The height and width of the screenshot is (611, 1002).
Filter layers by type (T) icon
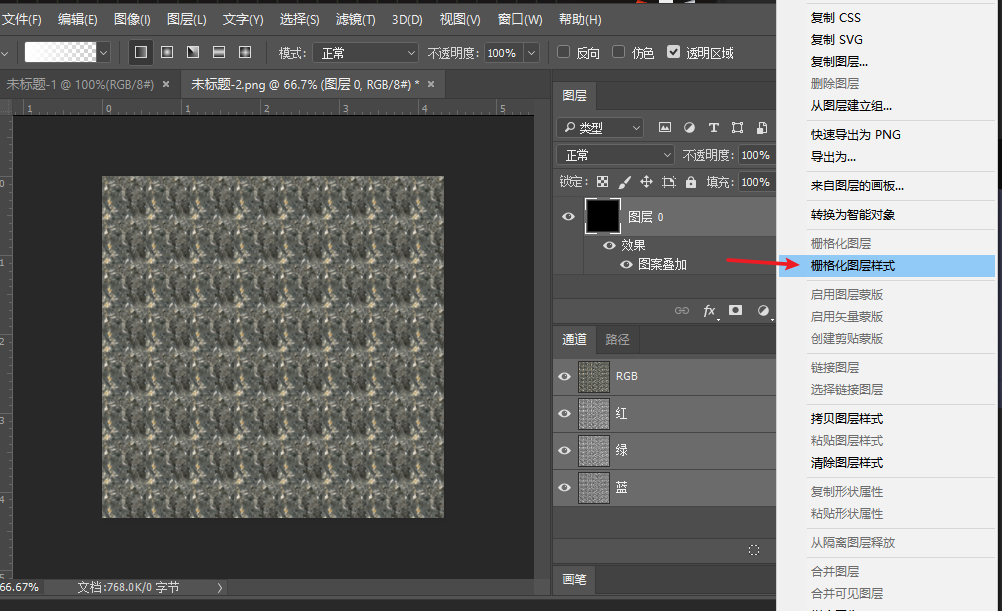tap(714, 128)
